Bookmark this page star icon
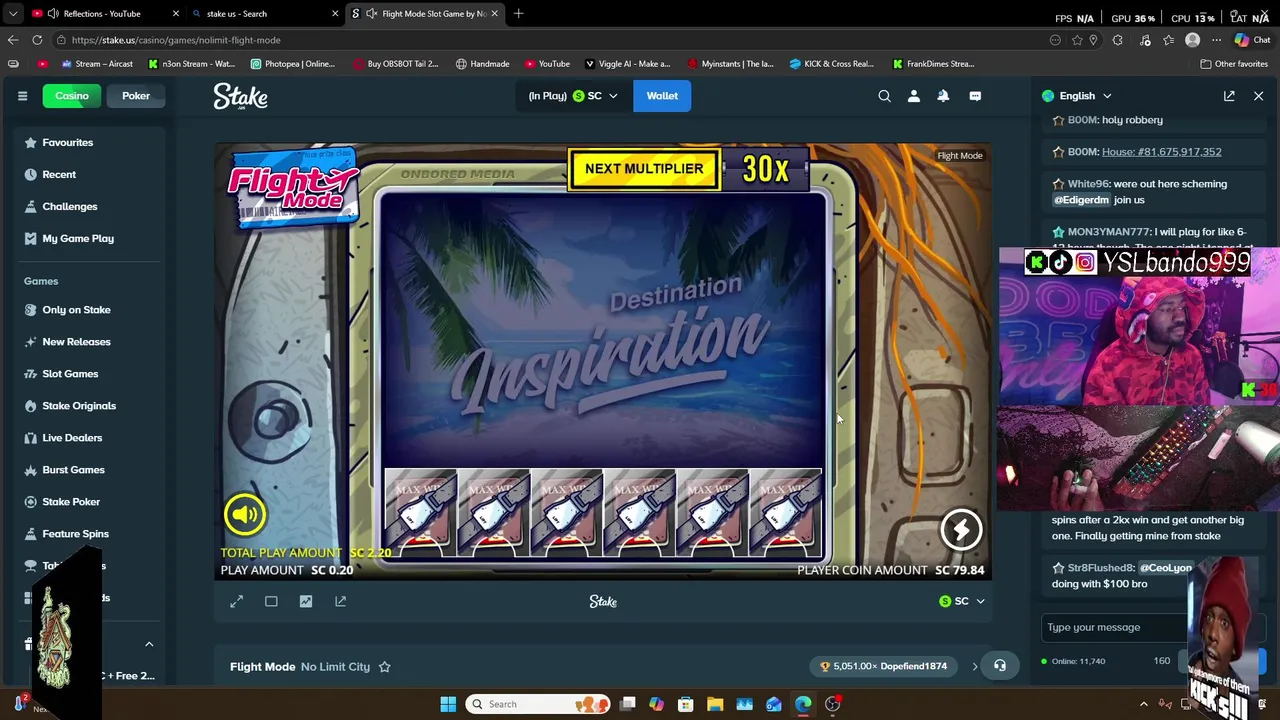 point(1077,40)
